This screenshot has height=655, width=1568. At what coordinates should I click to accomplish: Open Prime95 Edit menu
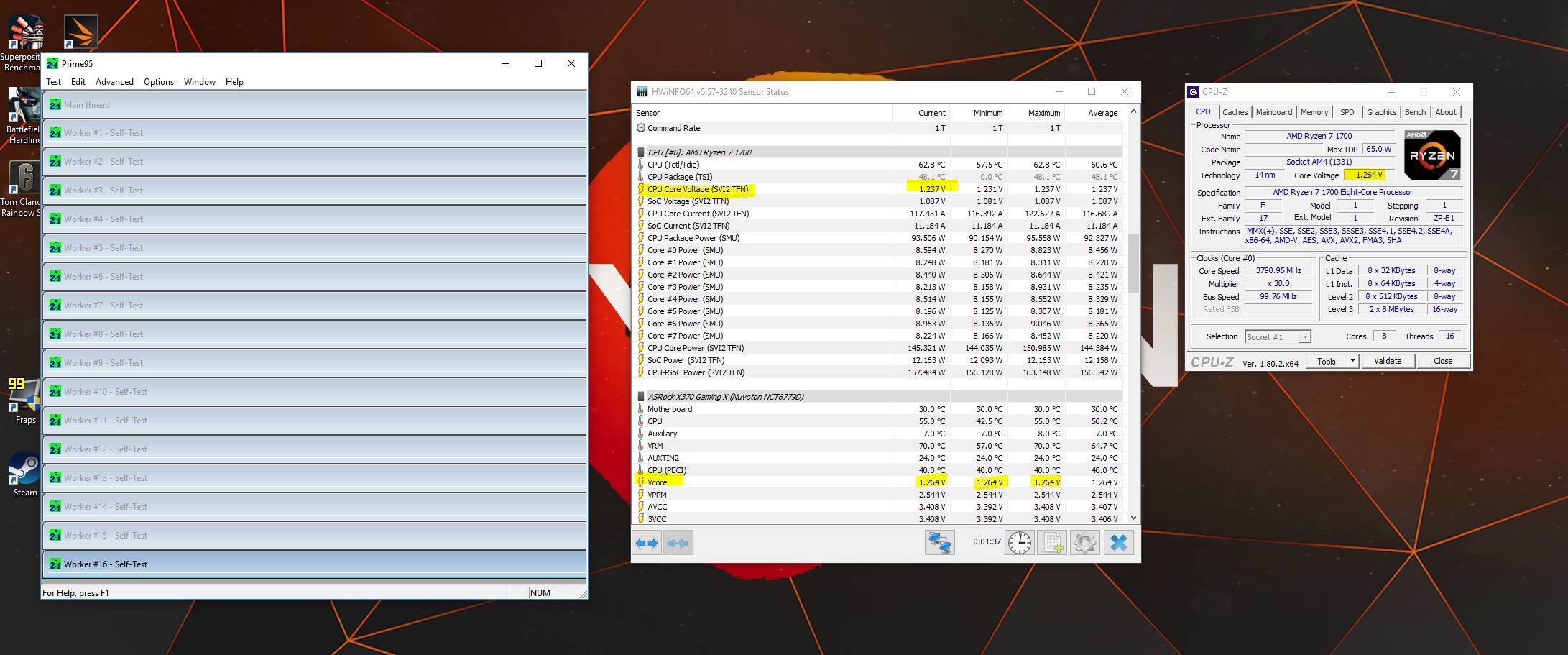(x=78, y=82)
